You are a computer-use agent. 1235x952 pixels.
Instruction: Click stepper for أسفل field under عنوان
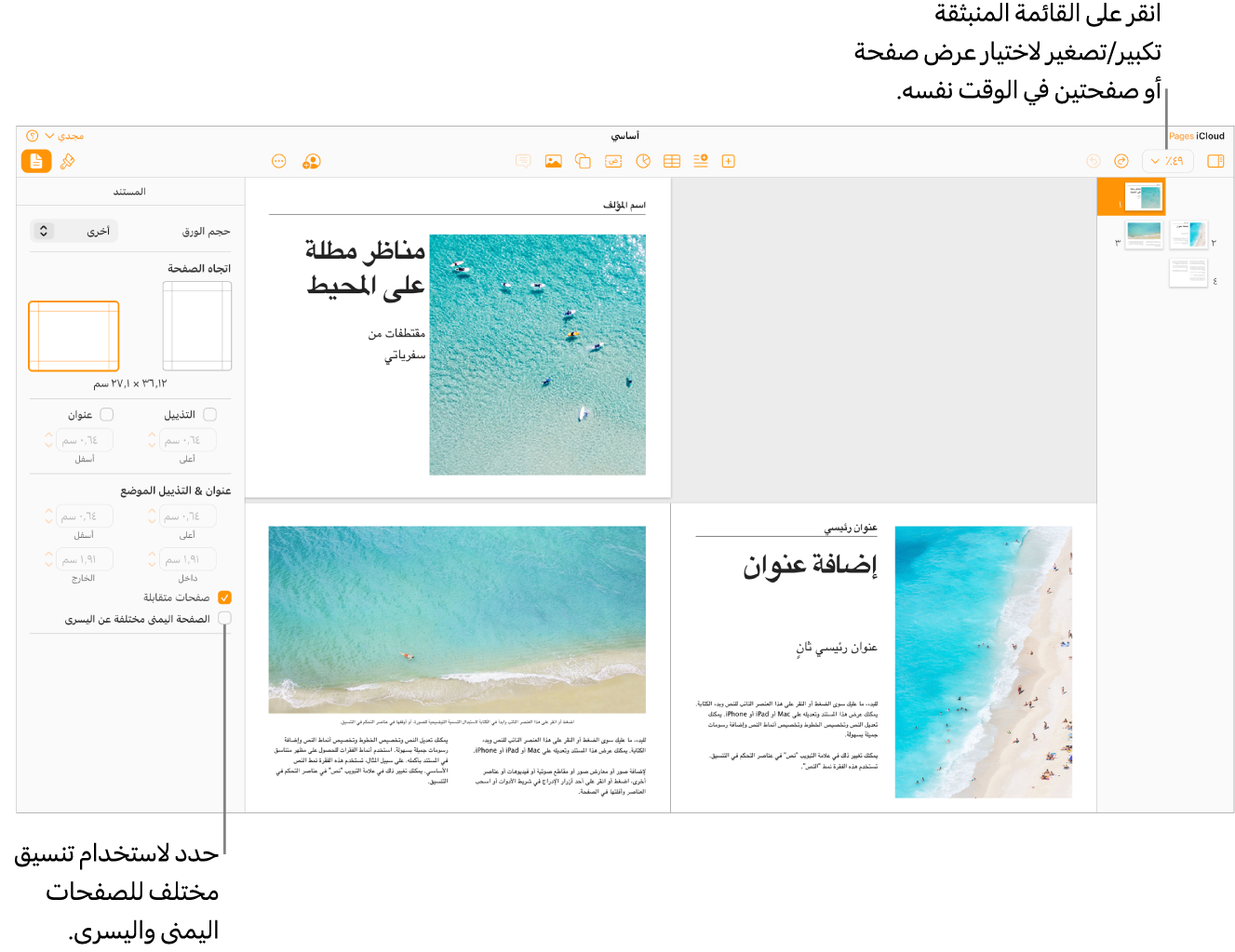[x=48, y=440]
